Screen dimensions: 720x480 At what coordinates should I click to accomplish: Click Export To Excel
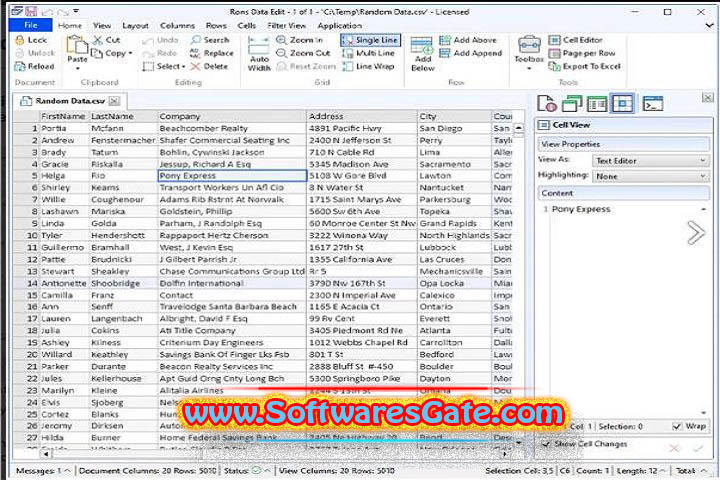[x=585, y=67]
